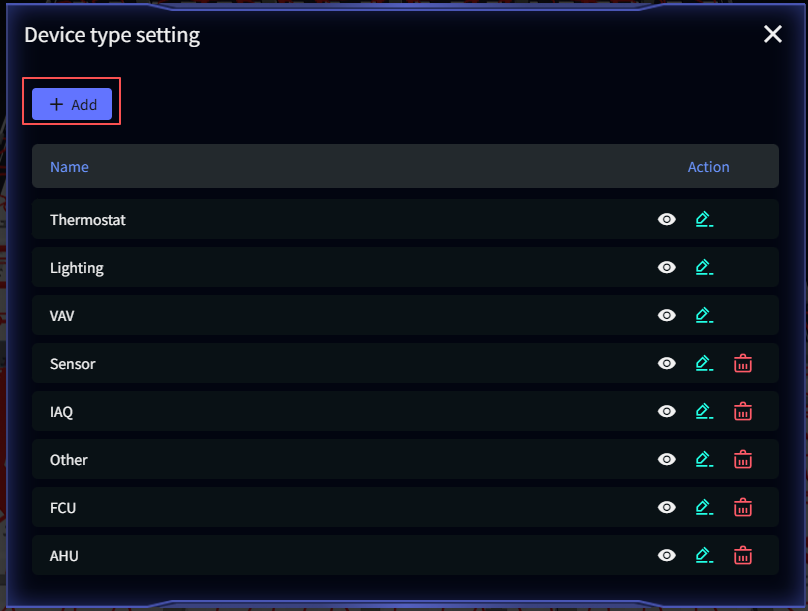Edit the Lighting device type
Screen dimensions: 808x611
[704, 267]
